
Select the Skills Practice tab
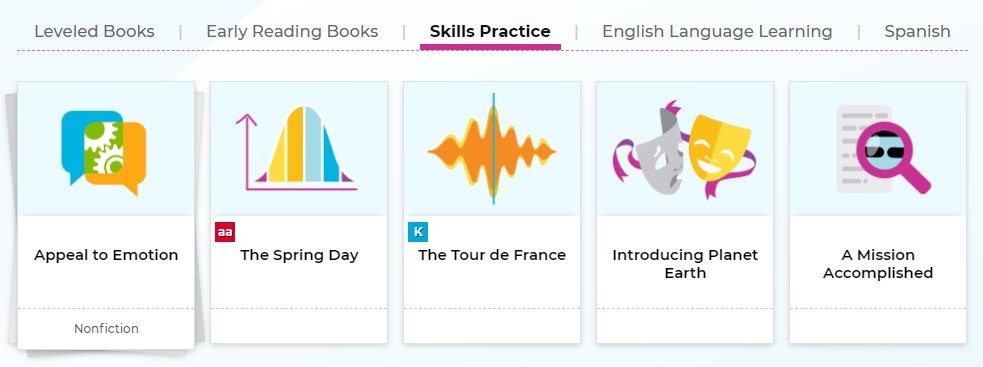pos(490,31)
